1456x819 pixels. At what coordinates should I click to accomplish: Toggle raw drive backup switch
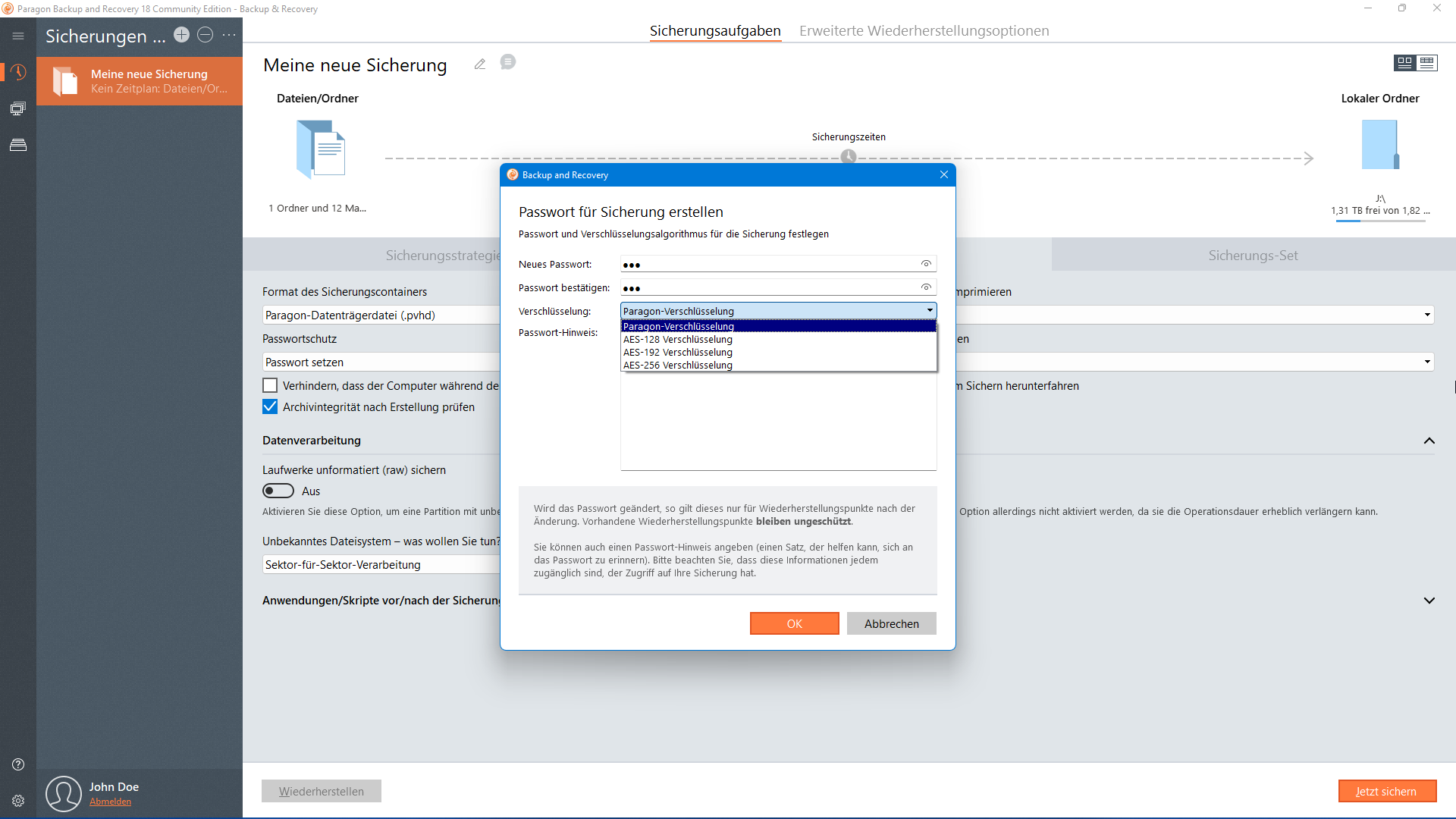(x=278, y=491)
